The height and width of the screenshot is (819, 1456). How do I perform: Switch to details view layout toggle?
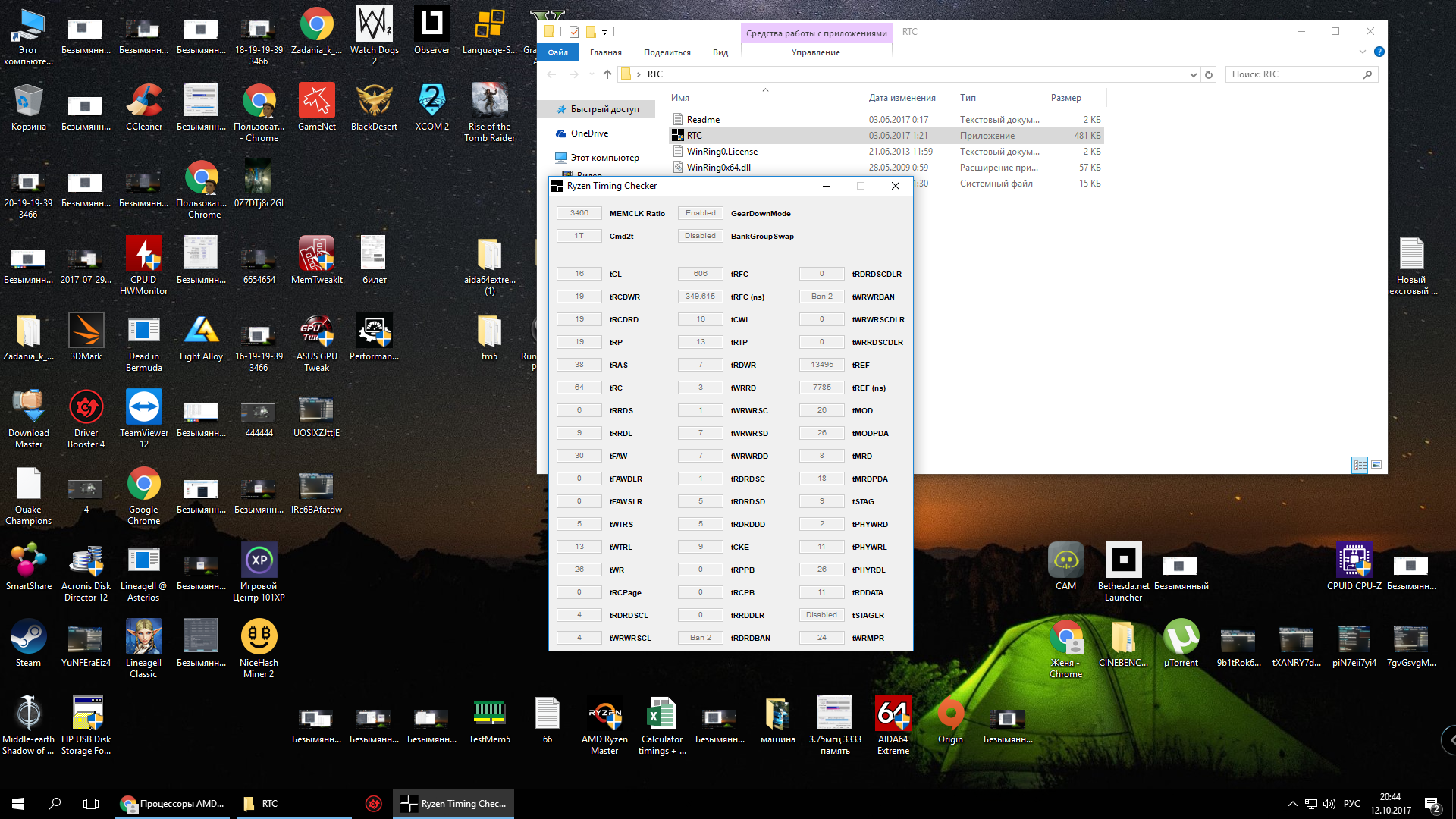coord(1360,465)
